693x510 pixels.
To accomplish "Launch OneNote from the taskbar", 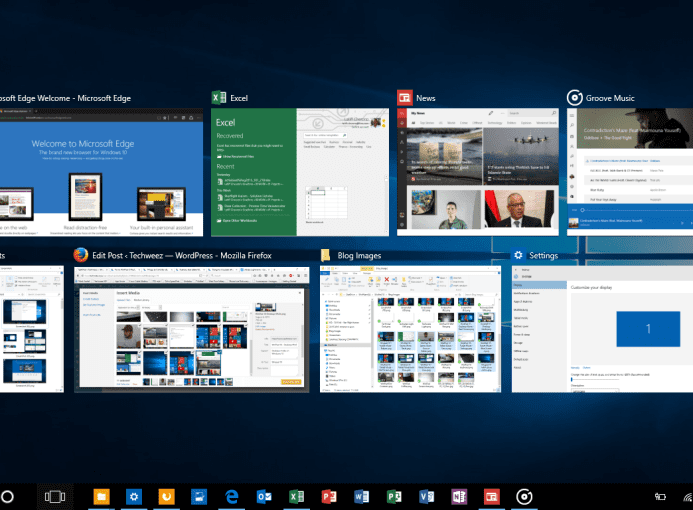I will [459, 497].
